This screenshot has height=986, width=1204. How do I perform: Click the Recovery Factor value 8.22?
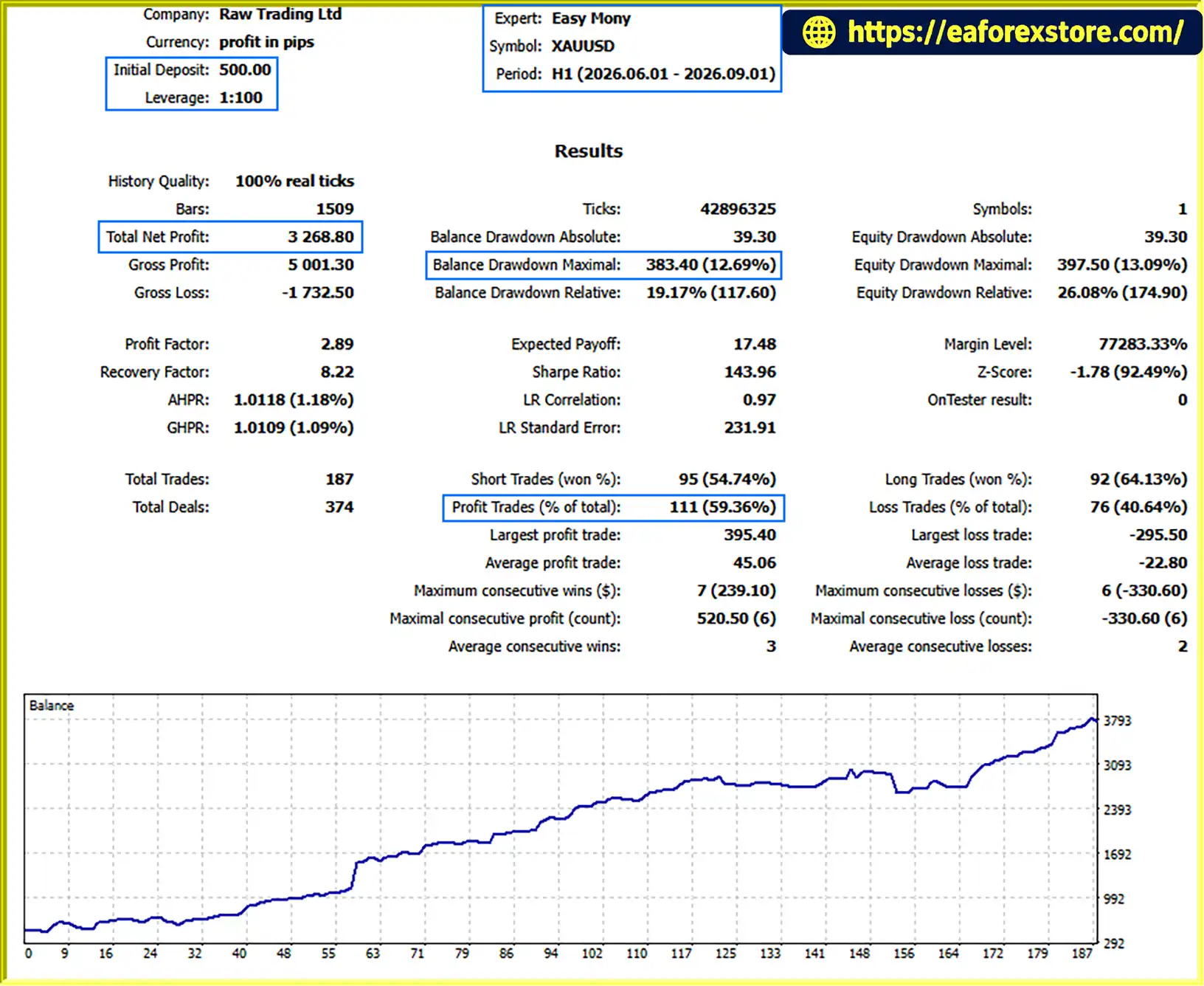pyautogui.click(x=337, y=373)
